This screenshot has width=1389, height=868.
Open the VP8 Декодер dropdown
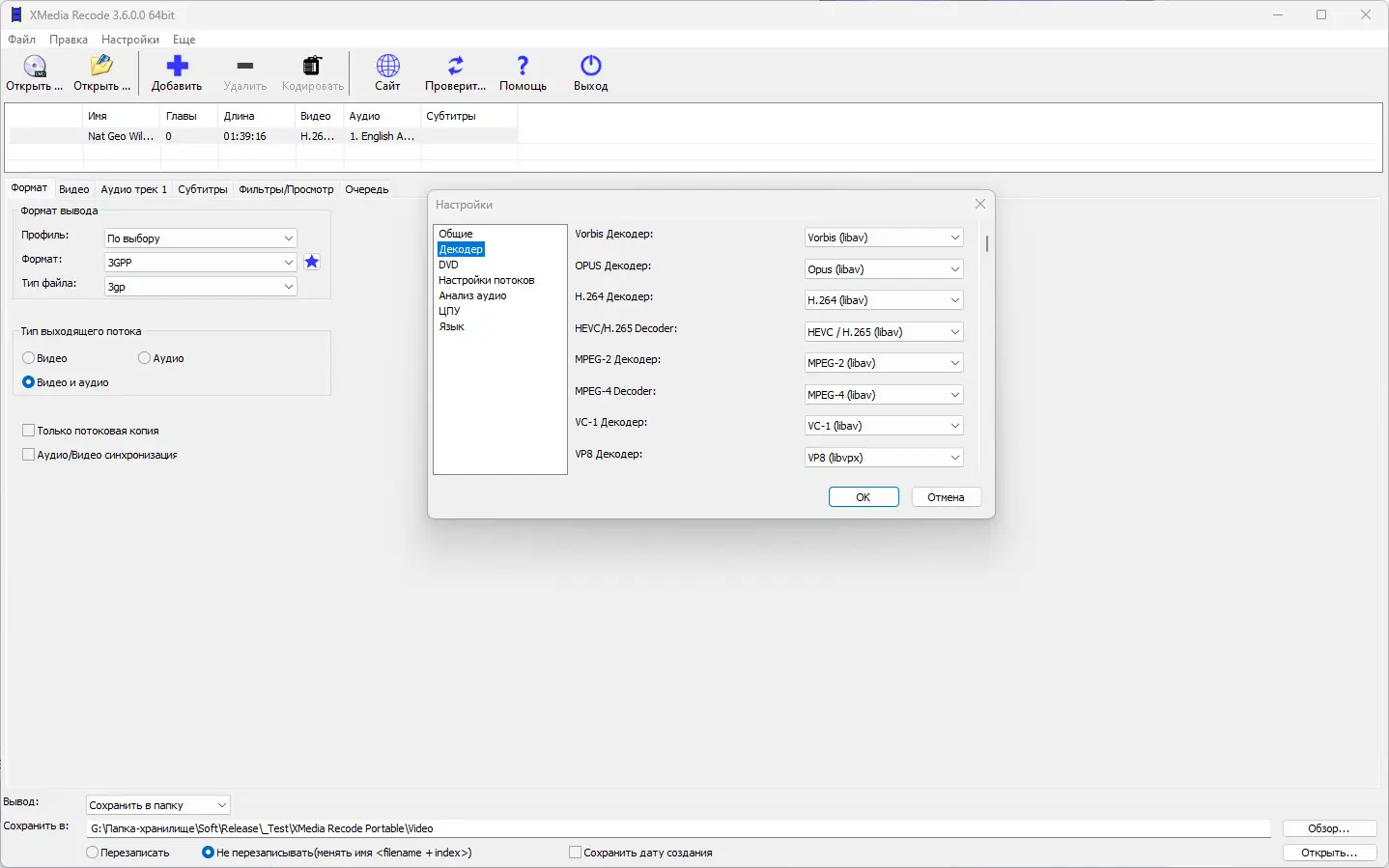click(884, 458)
